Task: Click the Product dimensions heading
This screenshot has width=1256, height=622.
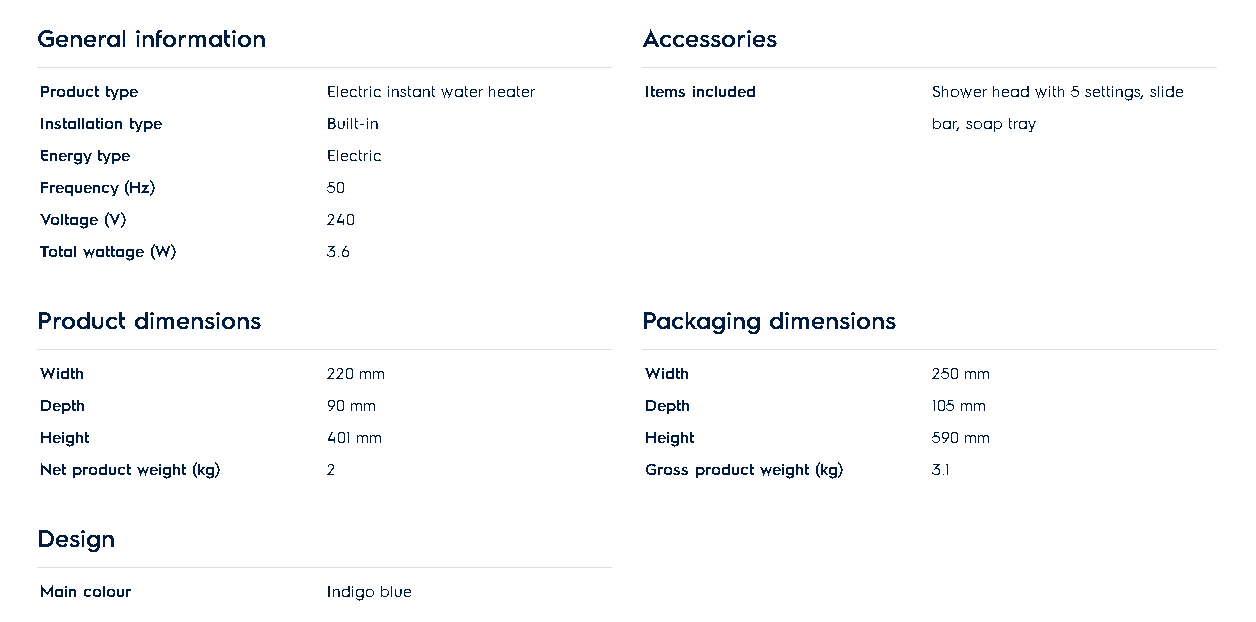Action: click(149, 321)
